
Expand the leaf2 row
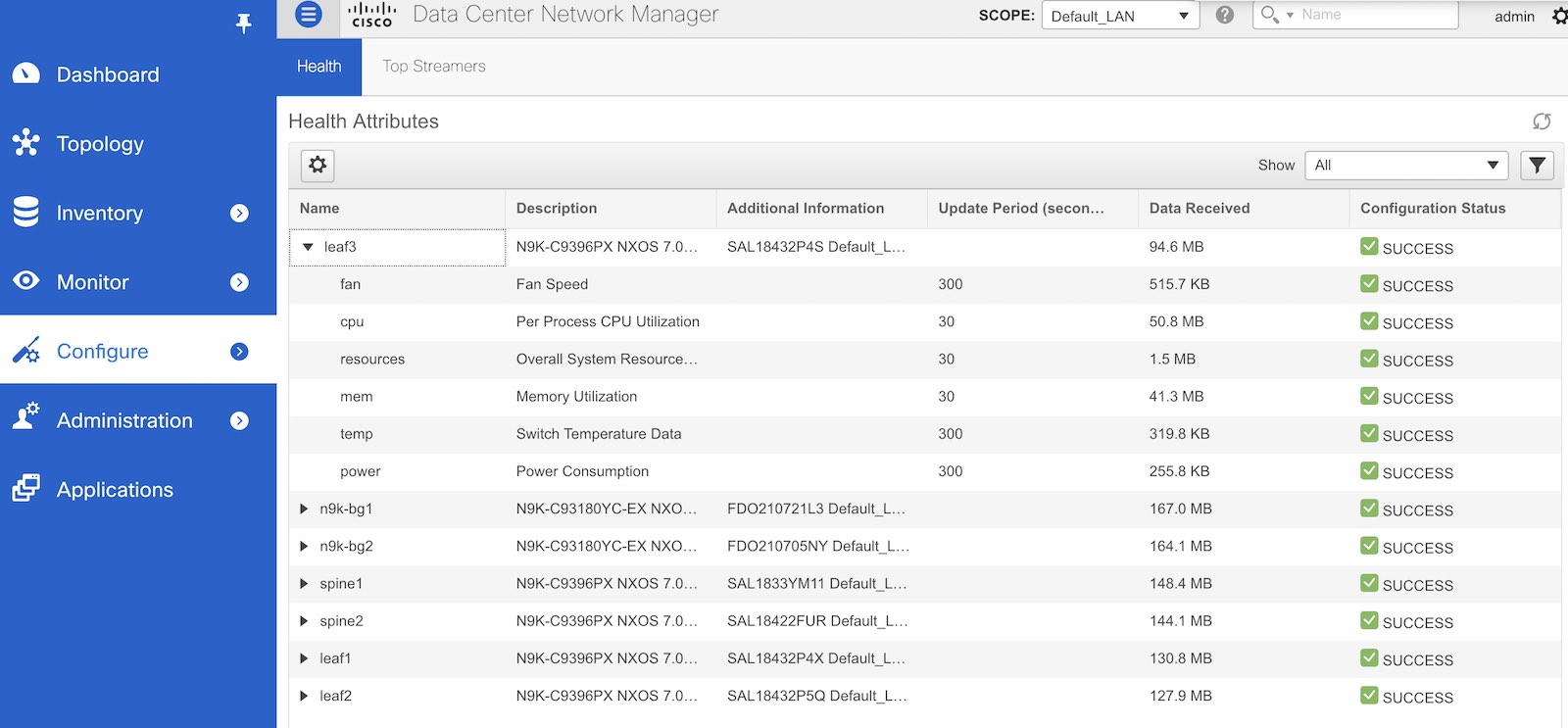[x=304, y=696]
